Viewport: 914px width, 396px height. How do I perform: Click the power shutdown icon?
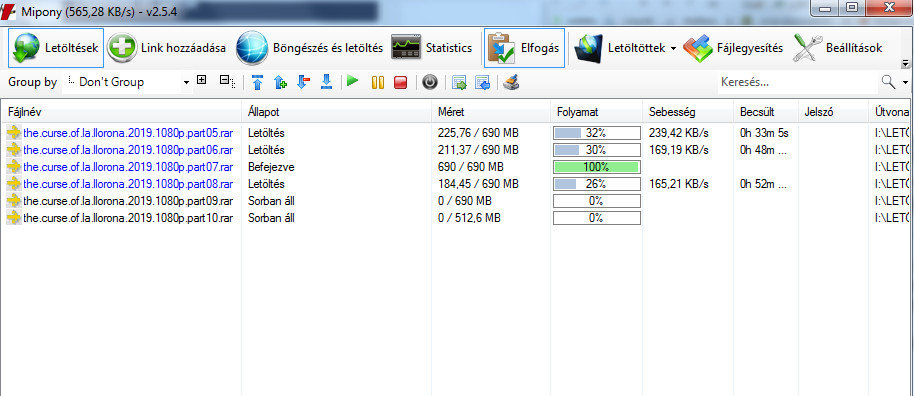pos(430,83)
